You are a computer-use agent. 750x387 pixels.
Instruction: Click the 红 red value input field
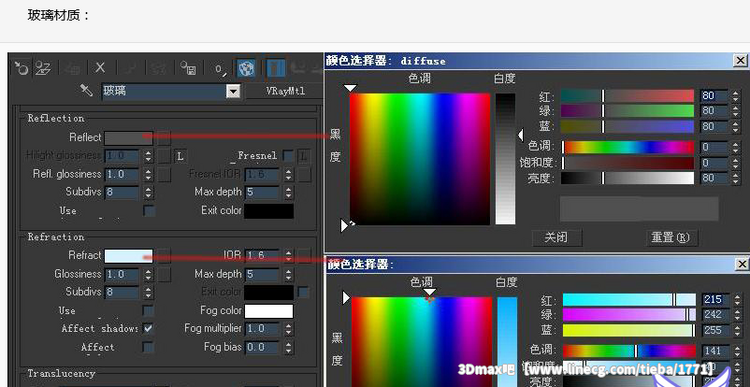pos(714,96)
